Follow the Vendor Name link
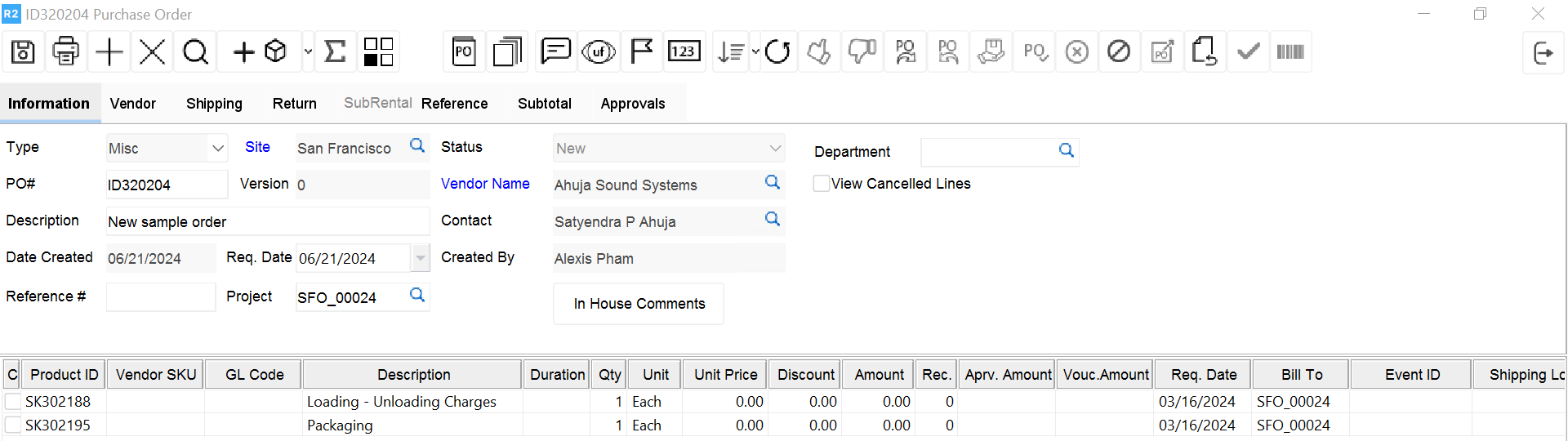 click(x=485, y=184)
